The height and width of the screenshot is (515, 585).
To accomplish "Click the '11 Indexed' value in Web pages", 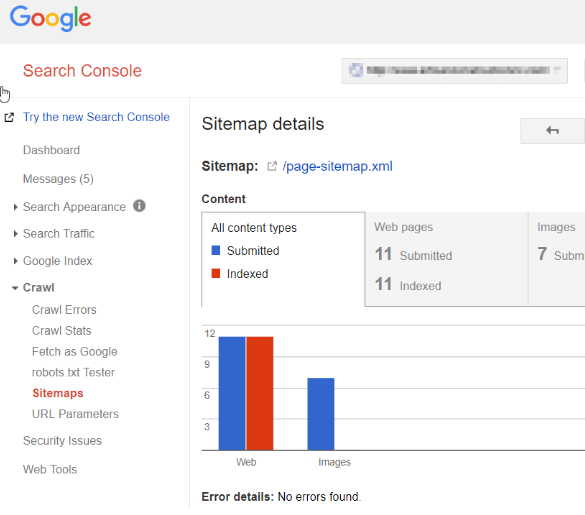I will coord(408,284).
